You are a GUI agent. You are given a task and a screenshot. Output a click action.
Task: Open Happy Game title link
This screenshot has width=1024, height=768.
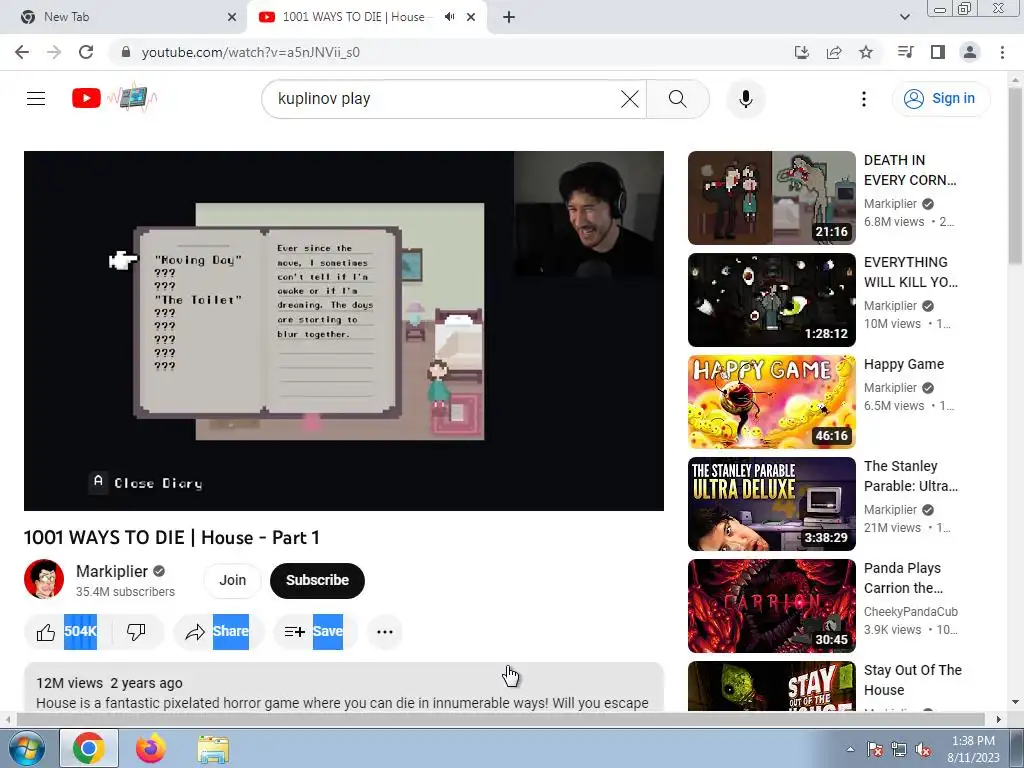904,364
